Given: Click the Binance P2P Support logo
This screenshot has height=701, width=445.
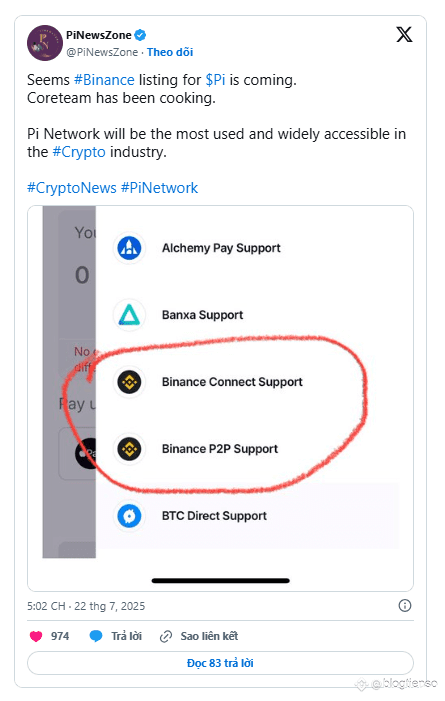Looking at the screenshot, I should (x=129, y=448).
